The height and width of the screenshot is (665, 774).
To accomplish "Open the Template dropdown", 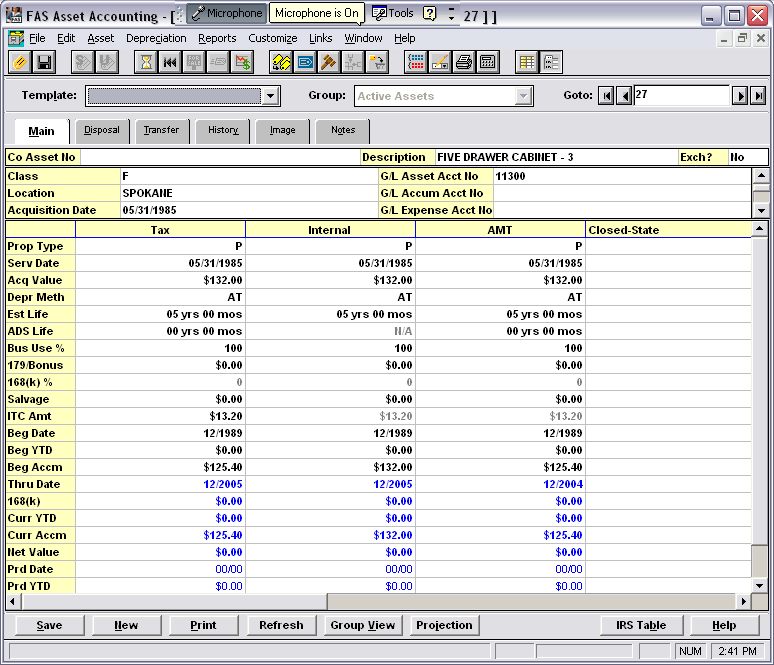I will (x=271, y=96).
